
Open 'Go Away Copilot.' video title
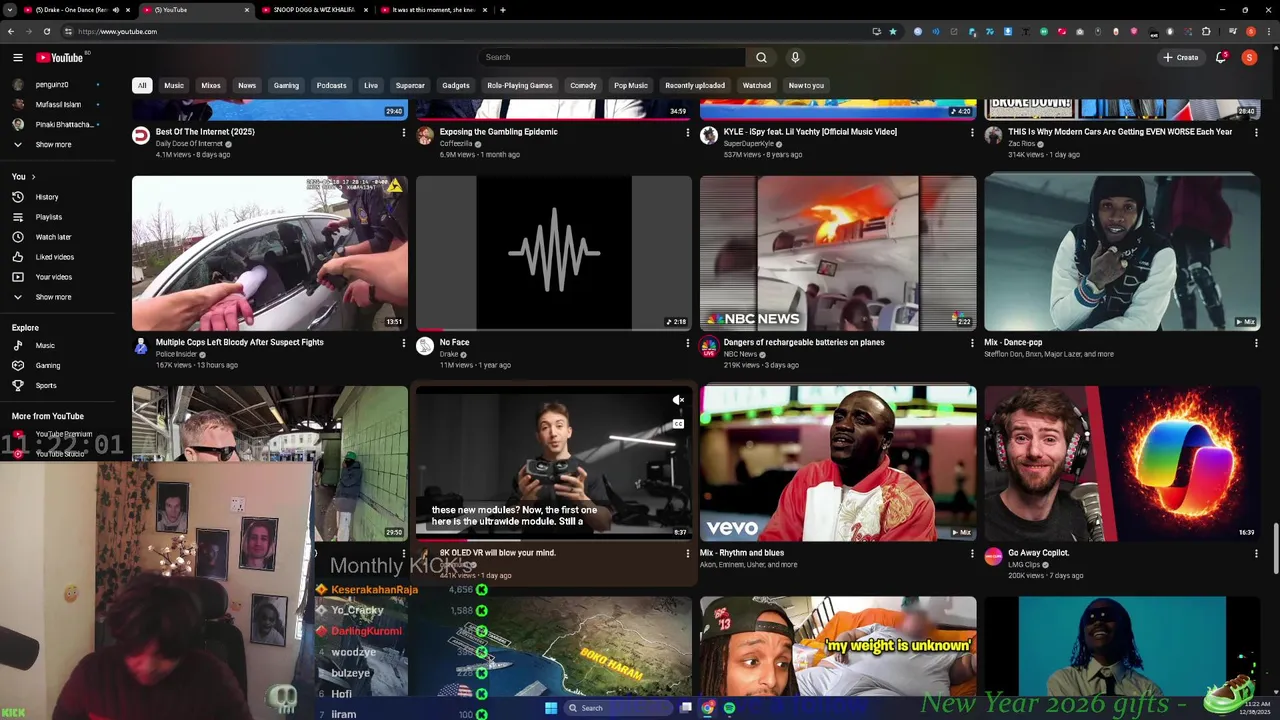click(x=1039, y=553)
